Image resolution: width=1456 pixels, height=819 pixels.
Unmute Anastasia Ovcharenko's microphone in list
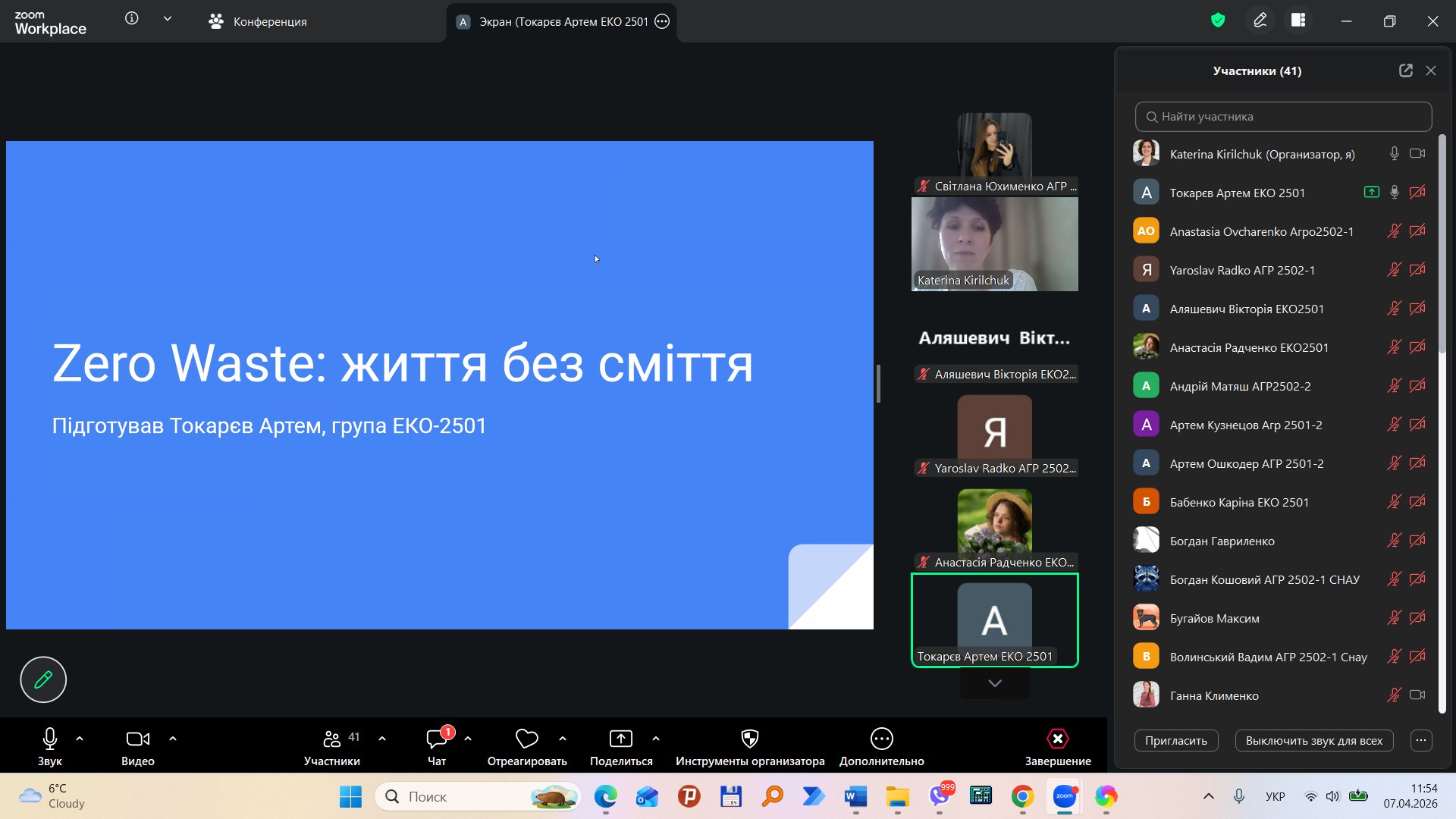[x=1394, y=231]
